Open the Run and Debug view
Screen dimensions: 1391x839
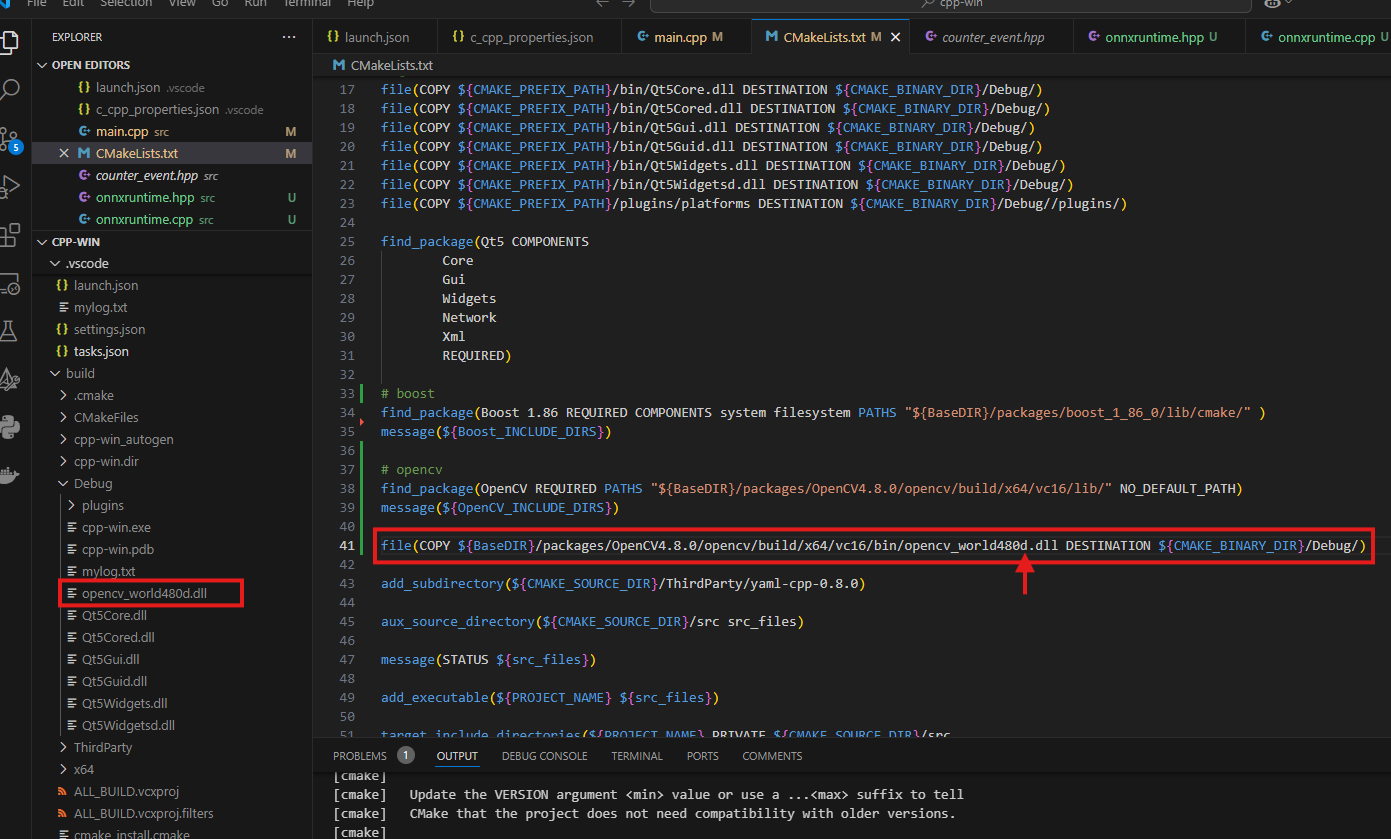click(10, 187)
